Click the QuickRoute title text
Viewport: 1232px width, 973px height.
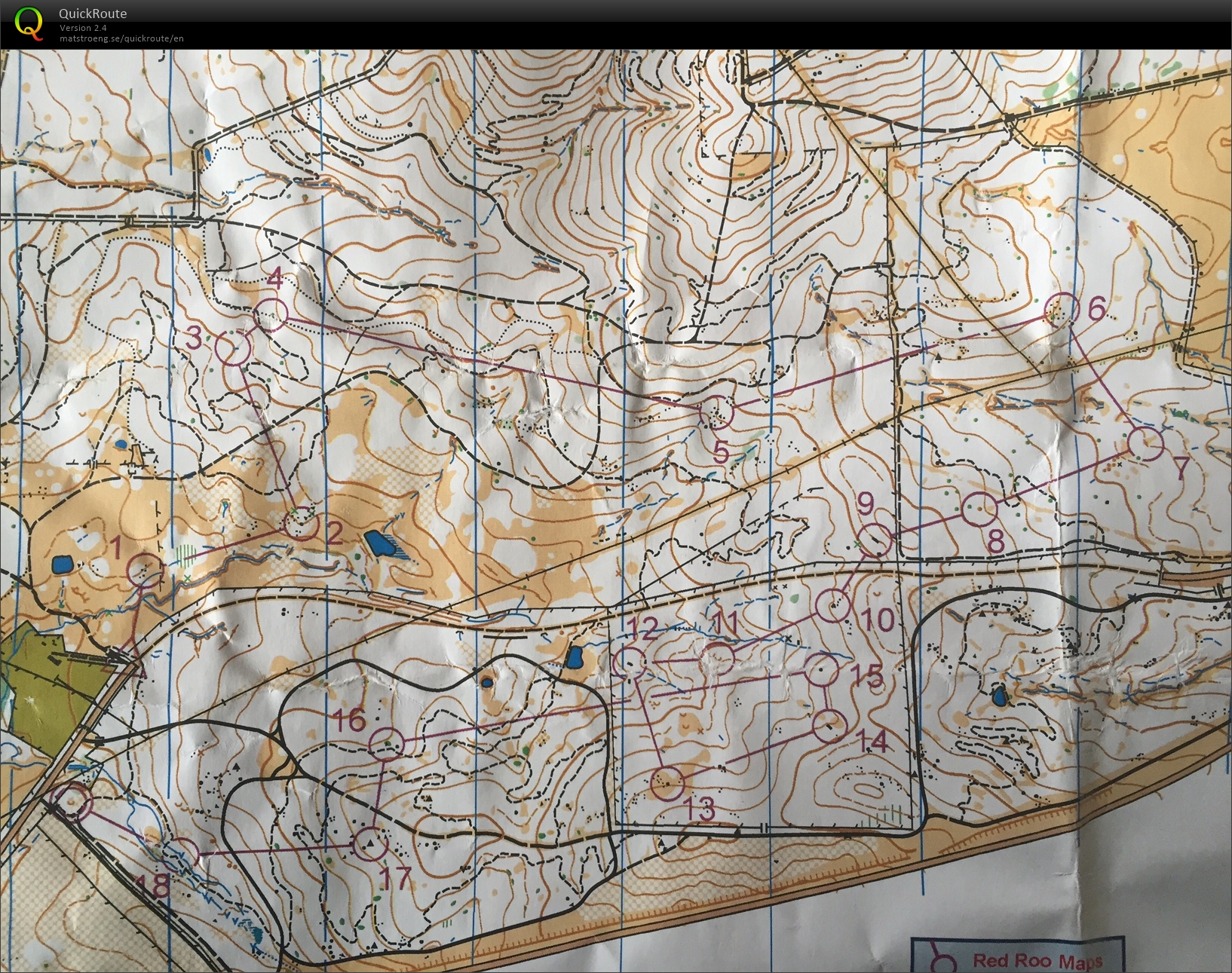coord(93,14)
